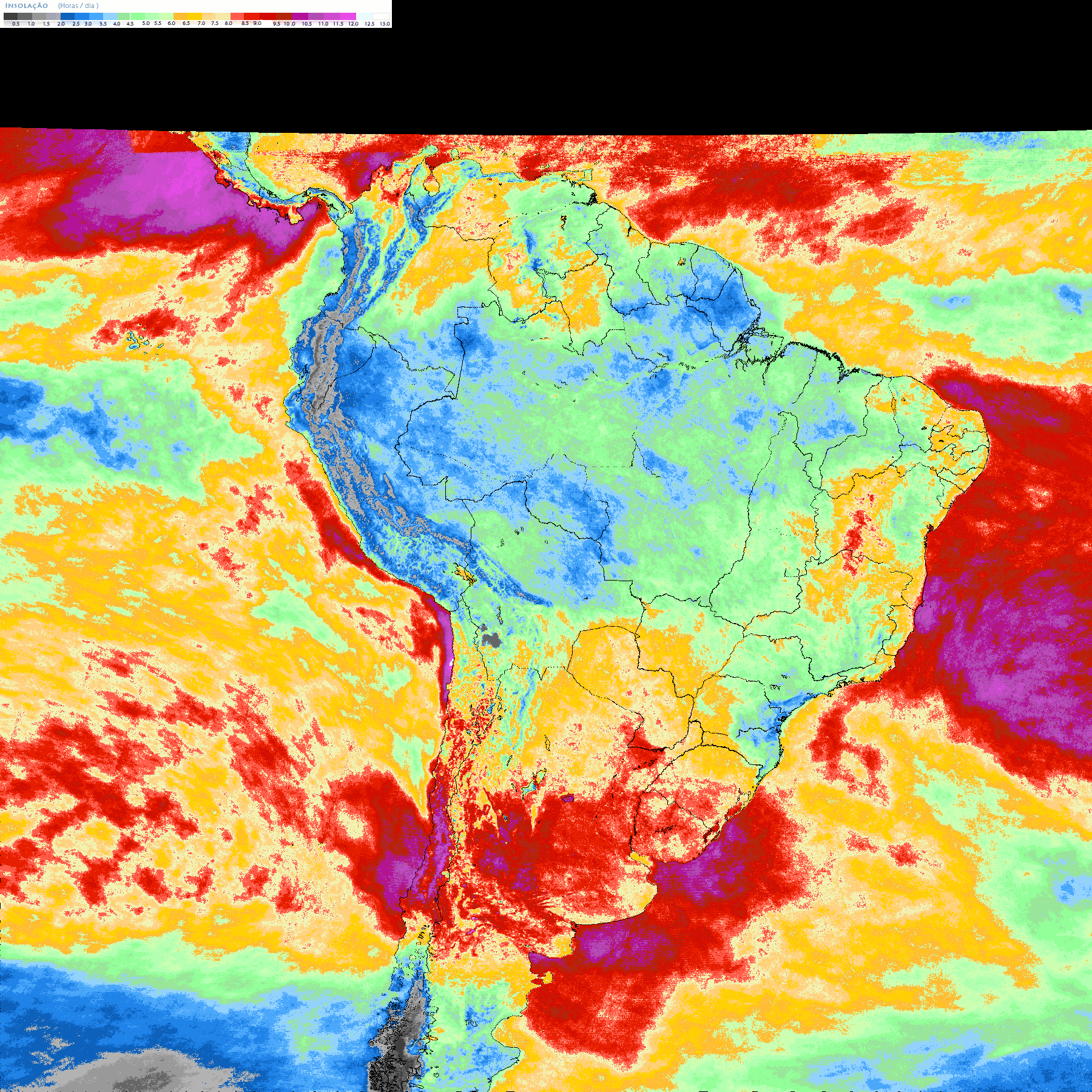Click the 11.0 legend value
This screenshot has width=1092, height=1092.
(x=323, y=24)
